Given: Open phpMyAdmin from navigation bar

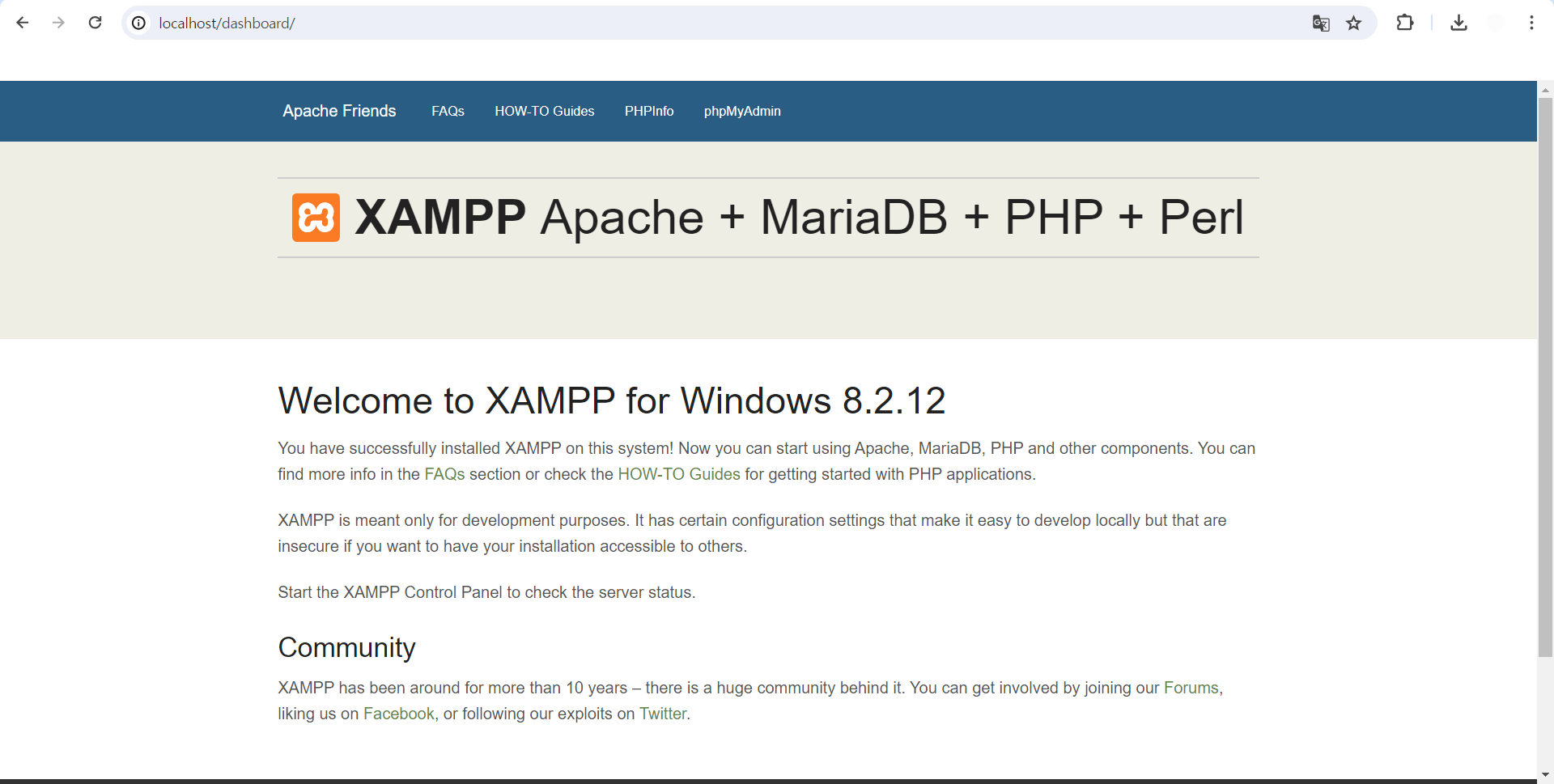Looking at the screenshot, I should click(742, 111).
